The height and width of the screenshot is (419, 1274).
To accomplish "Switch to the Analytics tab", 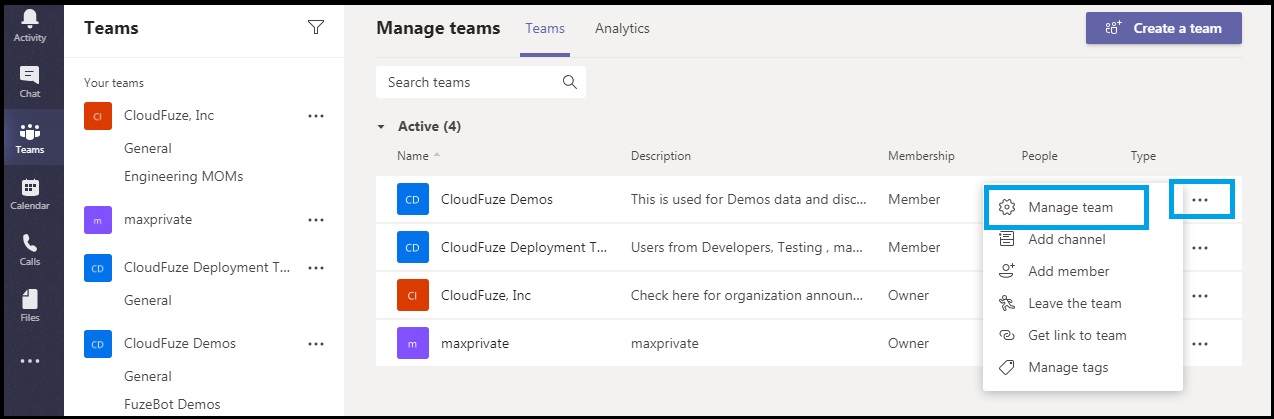I will pyautogui.click(x=622, y=28).
